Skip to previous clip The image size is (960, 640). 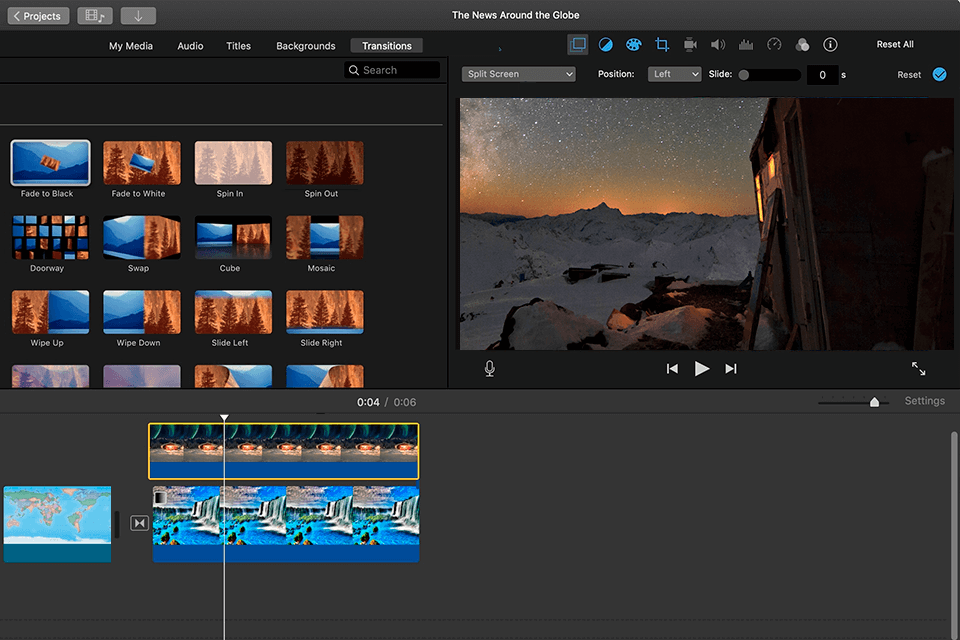click(672, 369)
